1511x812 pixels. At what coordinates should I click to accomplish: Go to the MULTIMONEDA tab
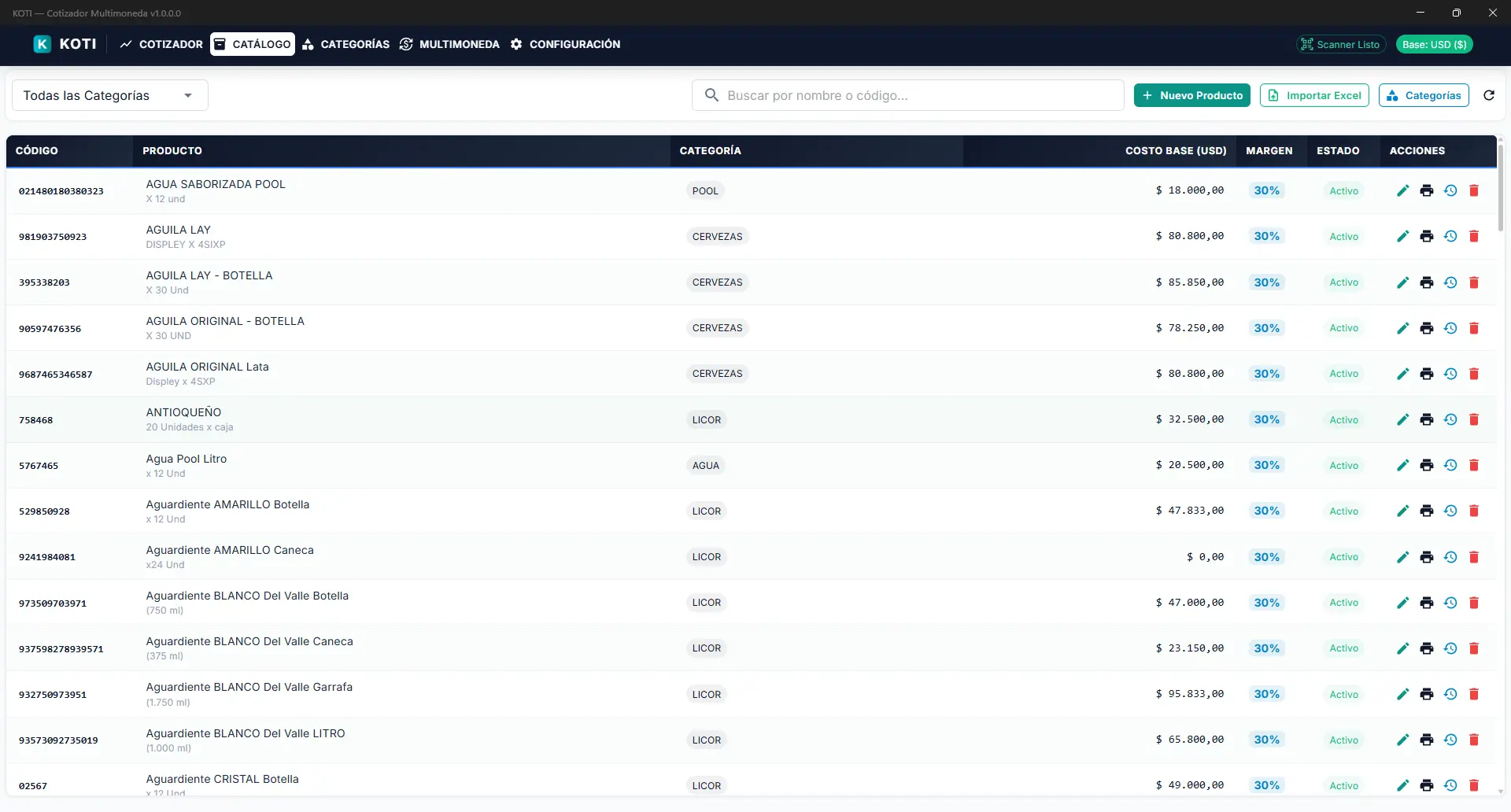449,44
